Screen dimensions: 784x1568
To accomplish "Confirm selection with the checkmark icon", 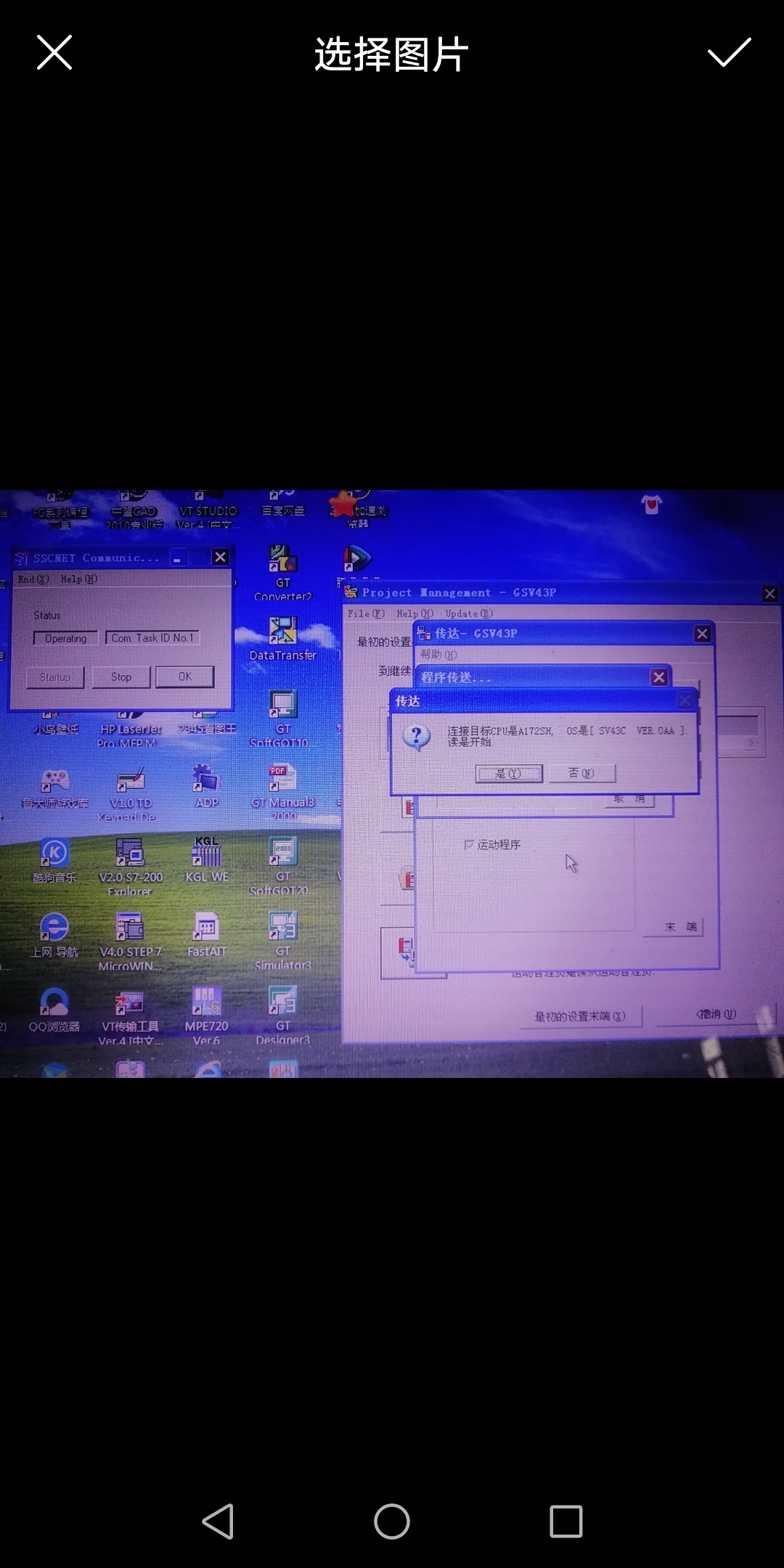I will [x=729, y=52].
